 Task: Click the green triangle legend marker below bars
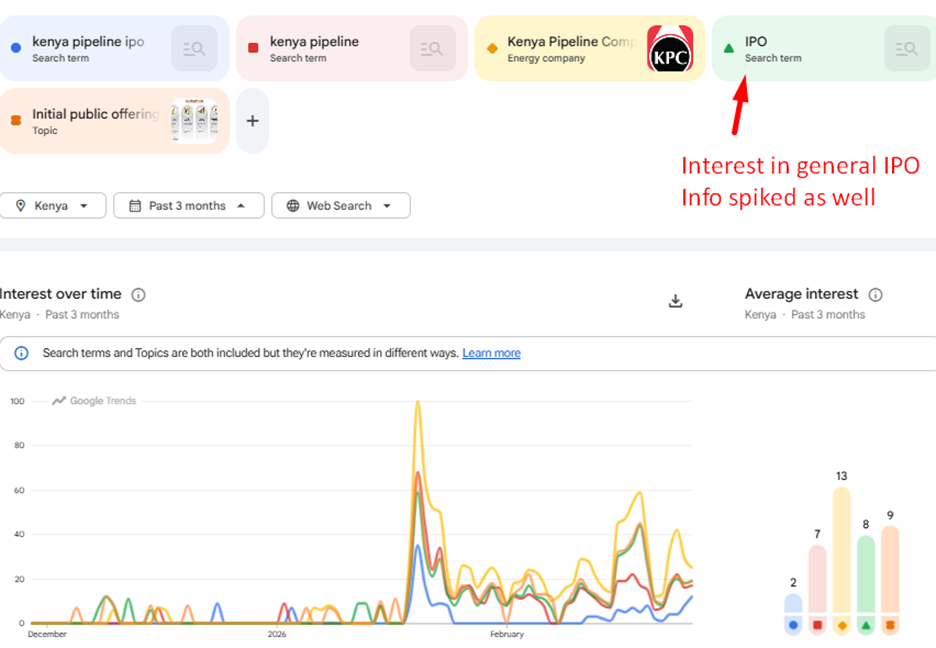point(866,625)
